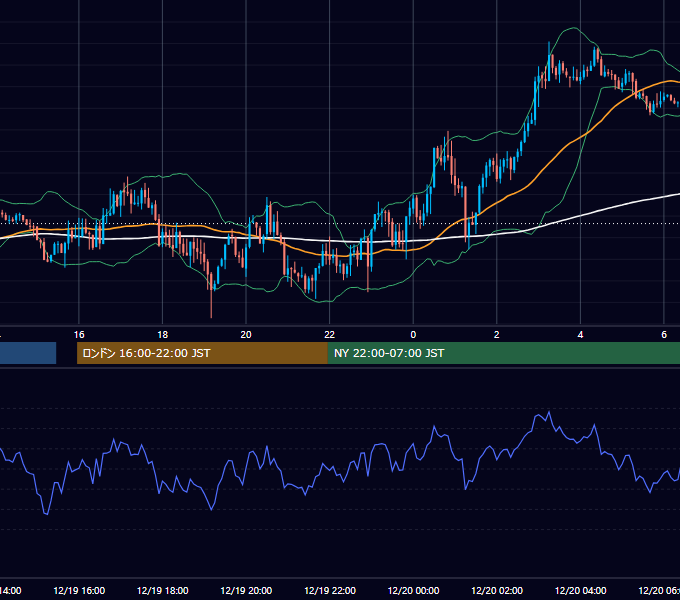The image size is (680, 600).
Task: Click hour label 20 on price chart axis
Action: tap(246, 335)
